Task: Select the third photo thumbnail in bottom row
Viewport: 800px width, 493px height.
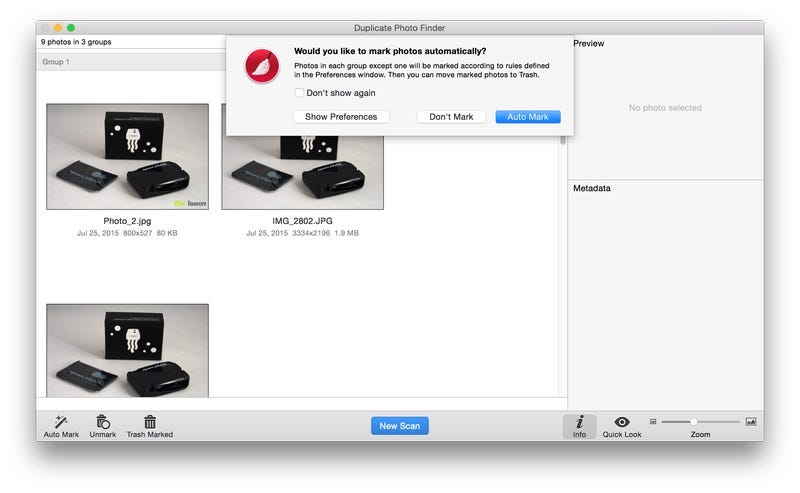Action: (128, 351)
